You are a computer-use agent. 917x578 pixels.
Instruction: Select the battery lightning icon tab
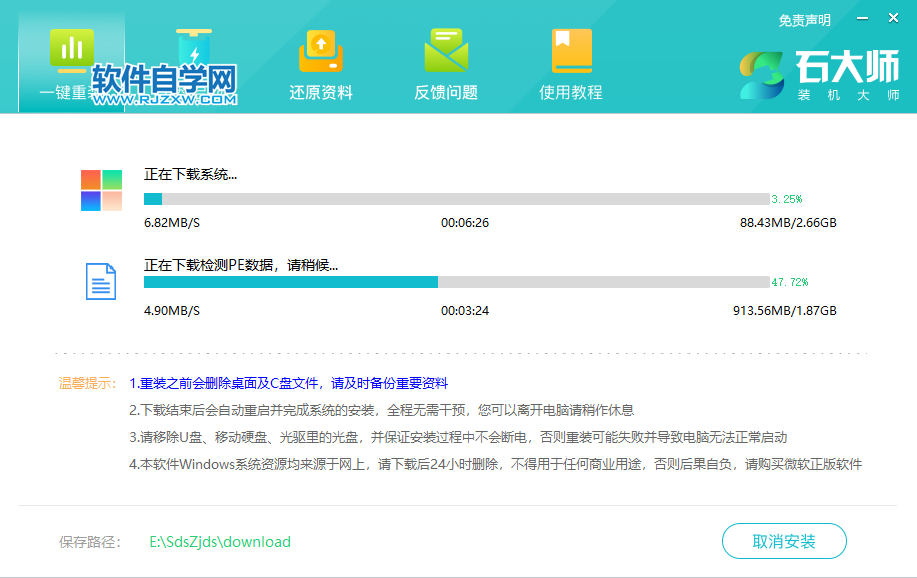194,49
